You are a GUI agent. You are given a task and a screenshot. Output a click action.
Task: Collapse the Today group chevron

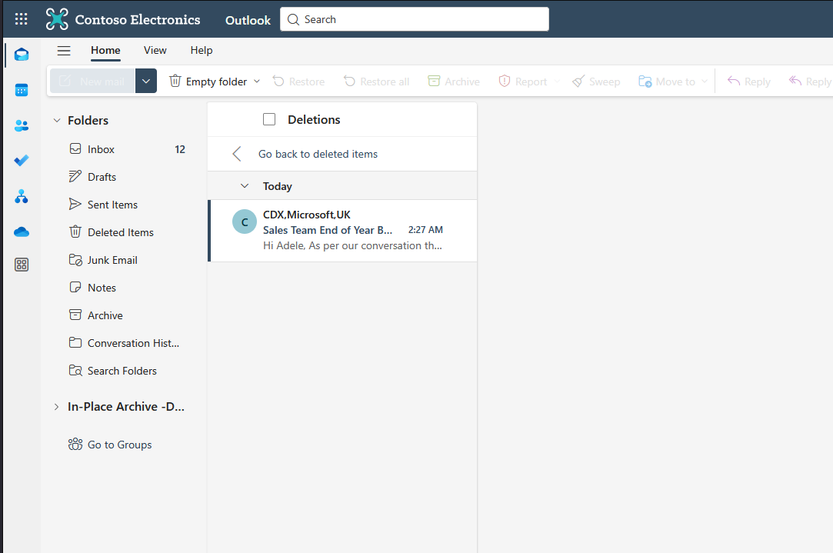(x=244, y=186)
